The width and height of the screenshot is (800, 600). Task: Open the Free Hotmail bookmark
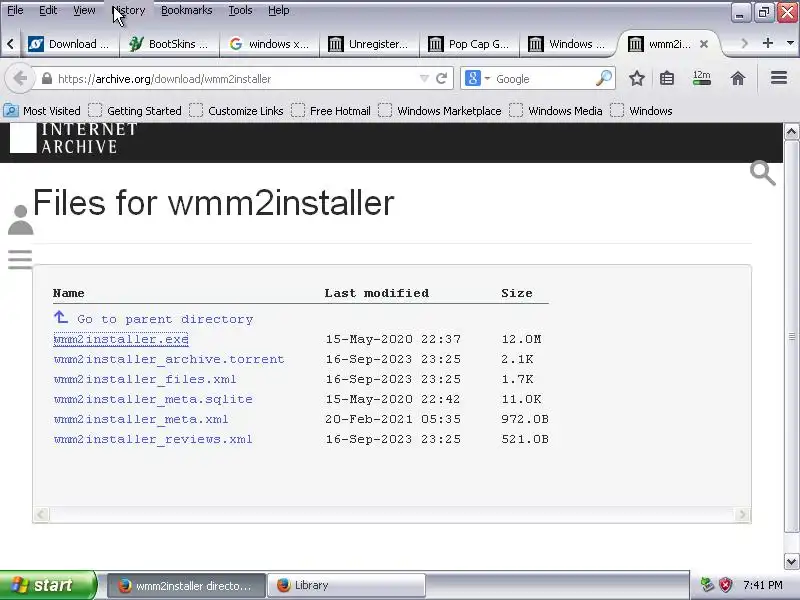point(331,111)
